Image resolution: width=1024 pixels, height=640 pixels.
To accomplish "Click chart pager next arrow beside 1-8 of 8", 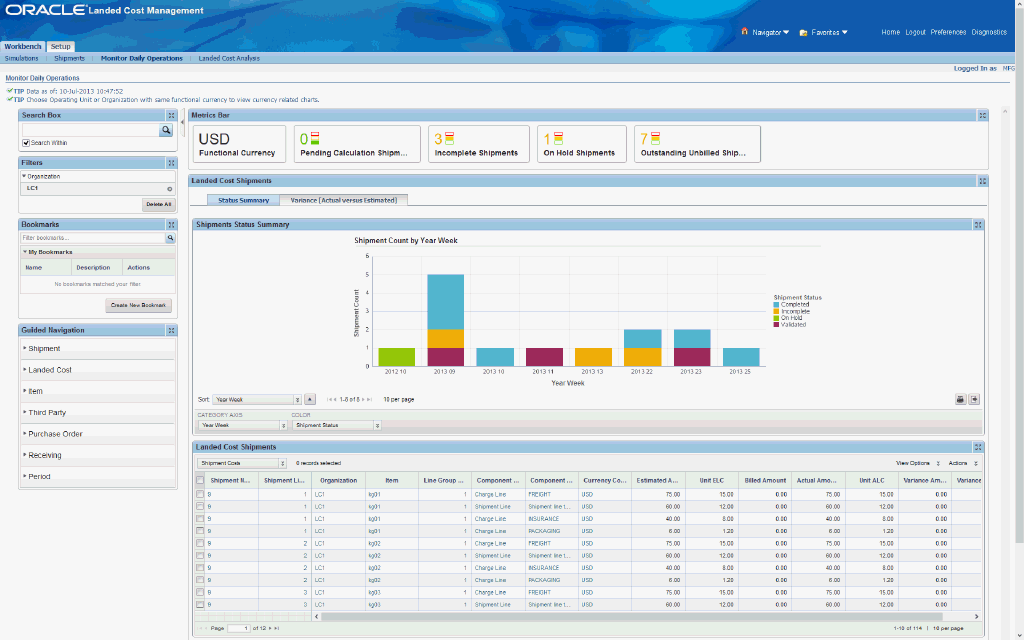I will 364,400.
